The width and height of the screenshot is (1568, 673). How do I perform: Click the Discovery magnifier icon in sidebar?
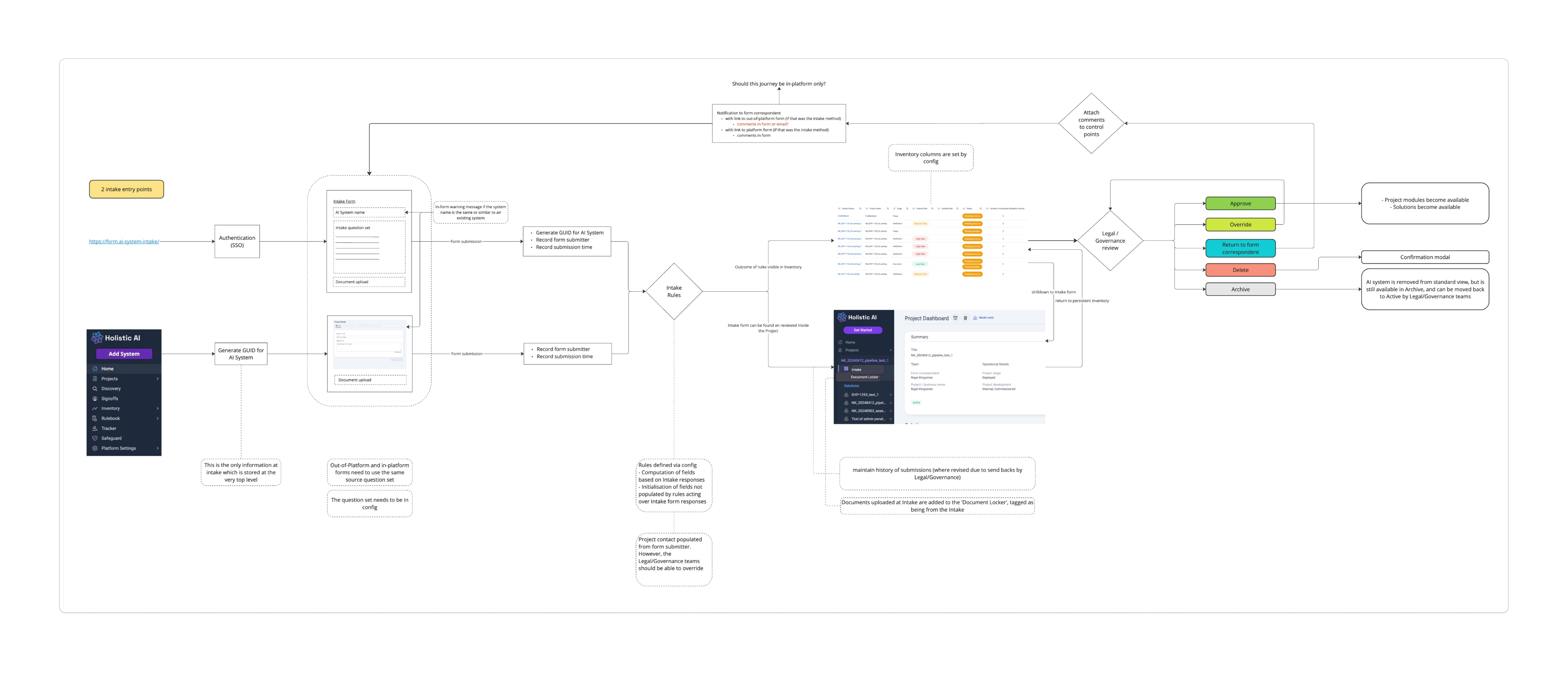(95, 388)
